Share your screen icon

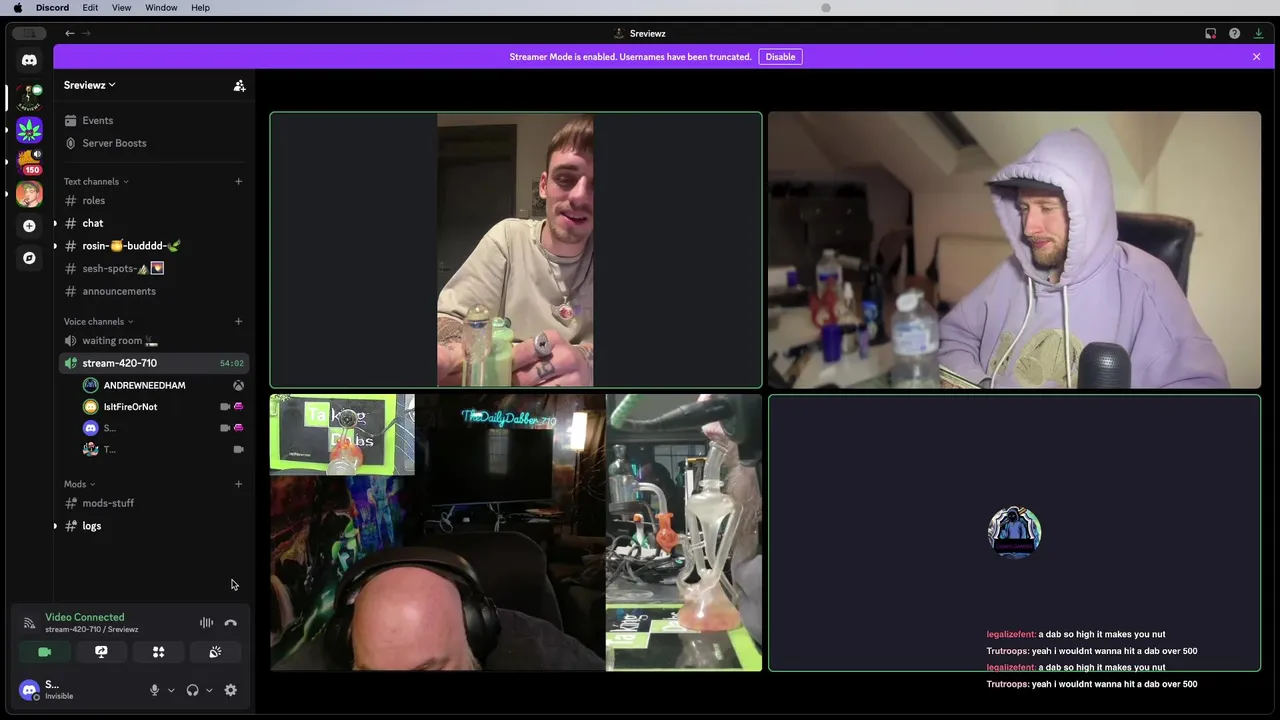tap(101, 652)
